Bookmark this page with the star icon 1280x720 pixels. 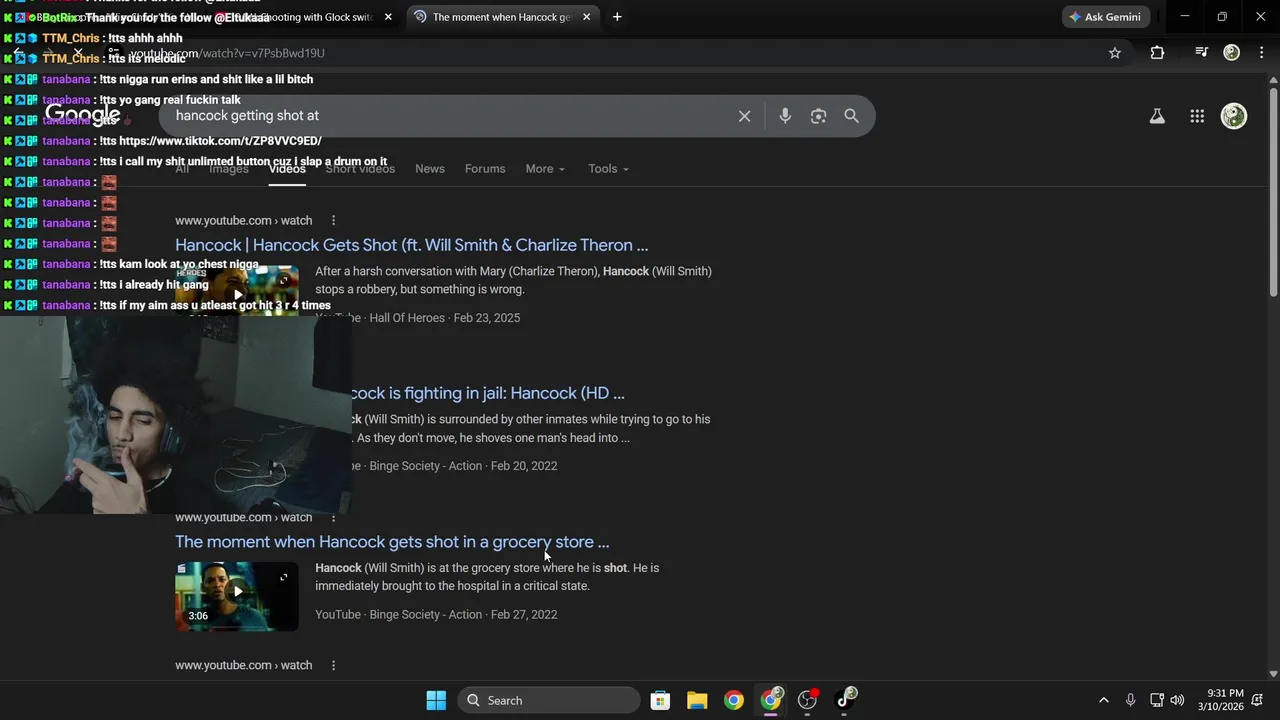click(1115, 53)
